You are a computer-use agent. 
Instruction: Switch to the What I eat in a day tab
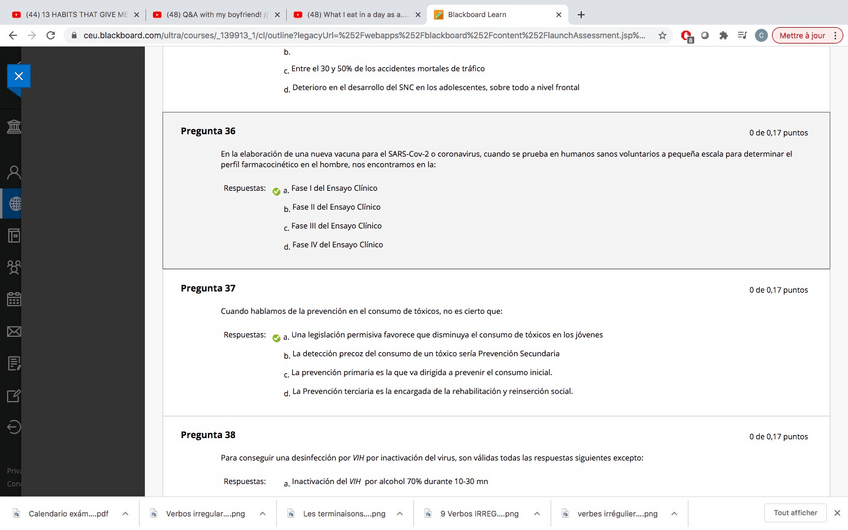[357, 15]
